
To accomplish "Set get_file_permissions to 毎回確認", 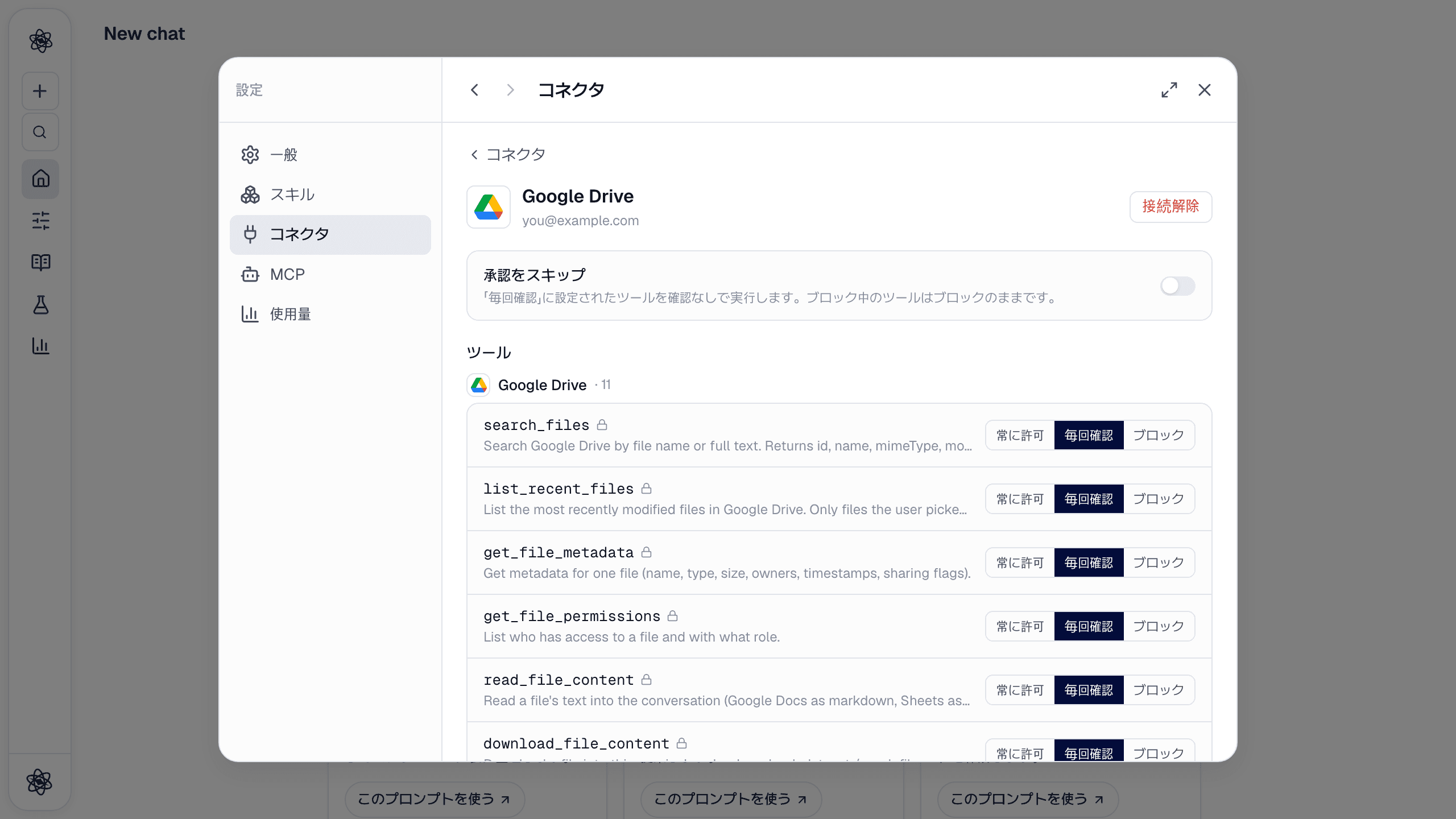I will click(x=1089, y=626).
